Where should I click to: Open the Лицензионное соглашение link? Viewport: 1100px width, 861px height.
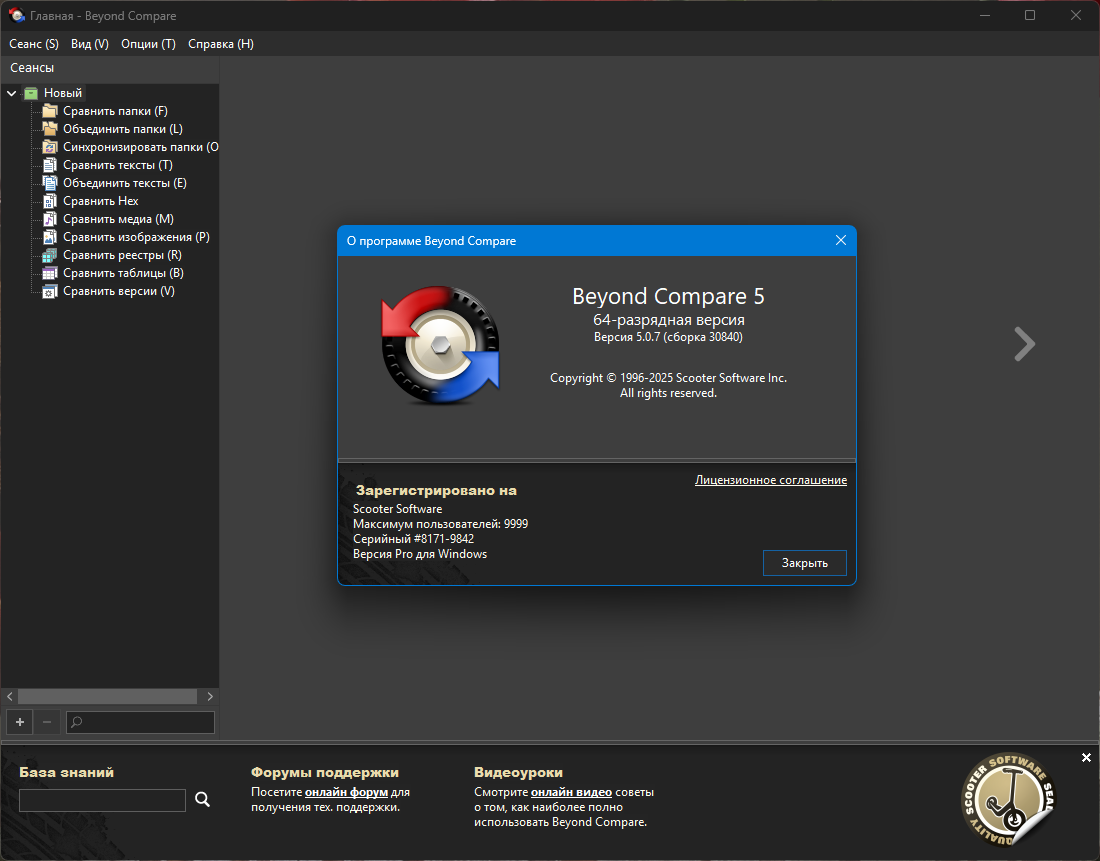[771, 480]
